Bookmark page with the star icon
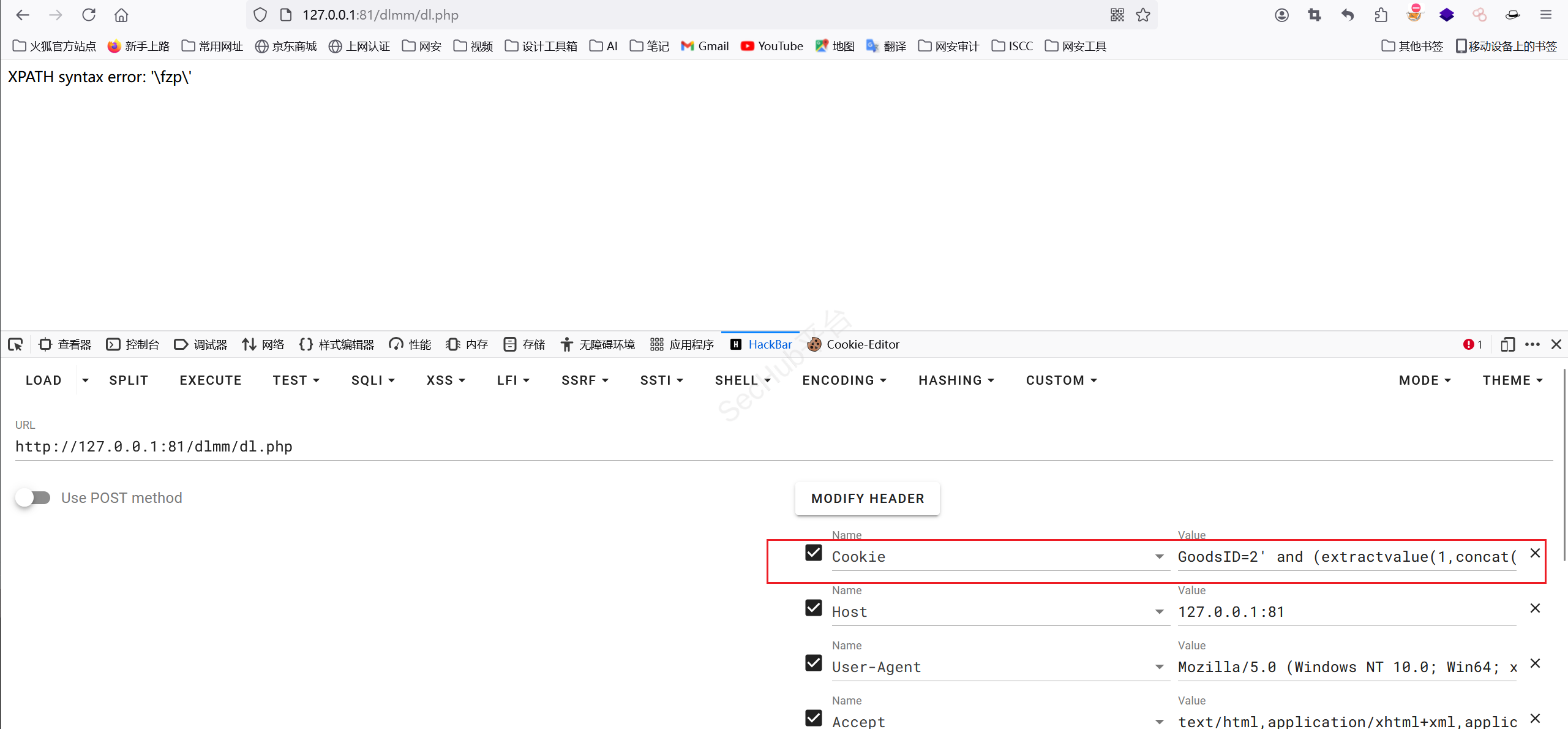 1143,15
